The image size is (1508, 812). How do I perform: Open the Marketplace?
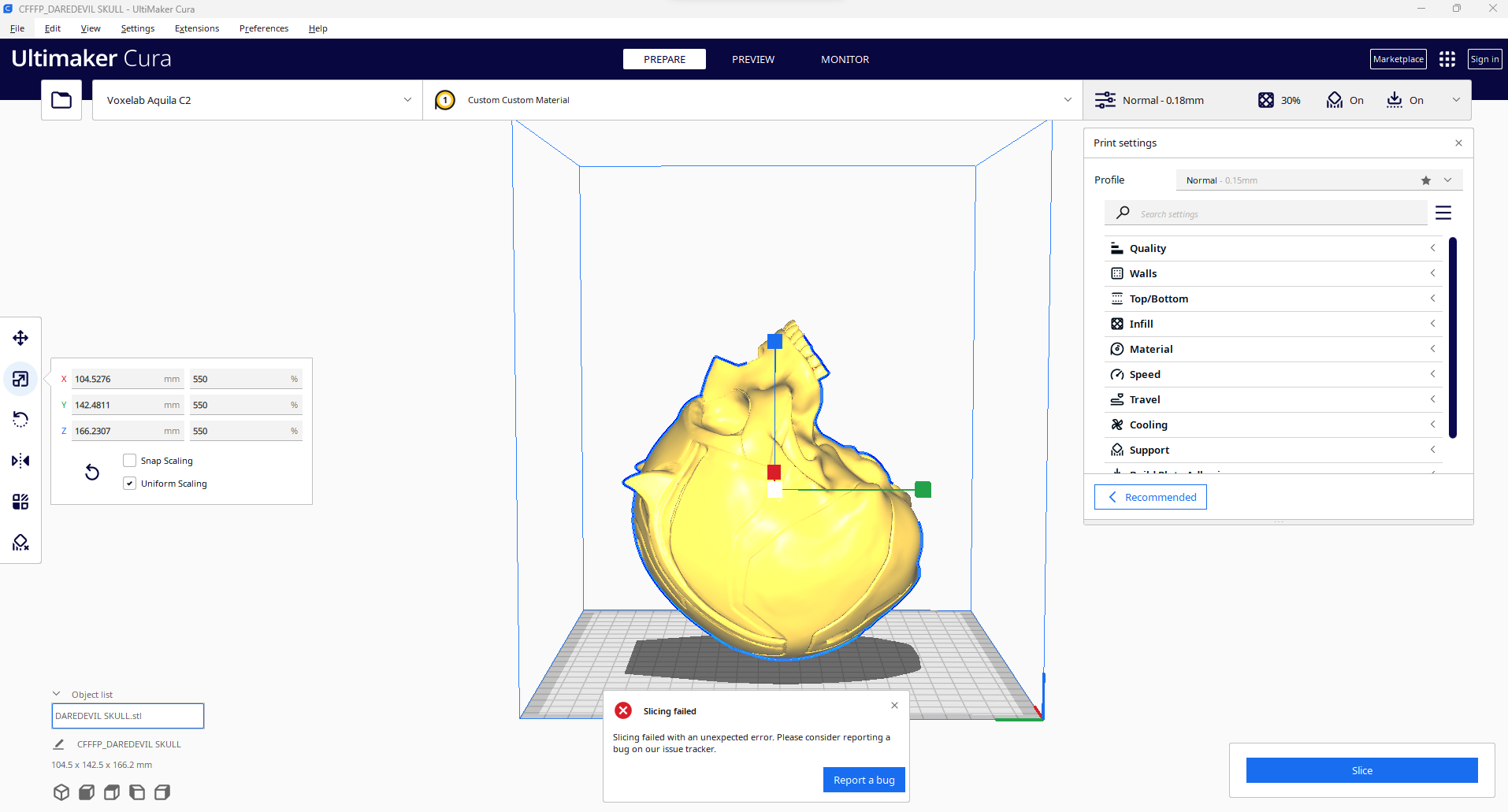click(1398, 59)
